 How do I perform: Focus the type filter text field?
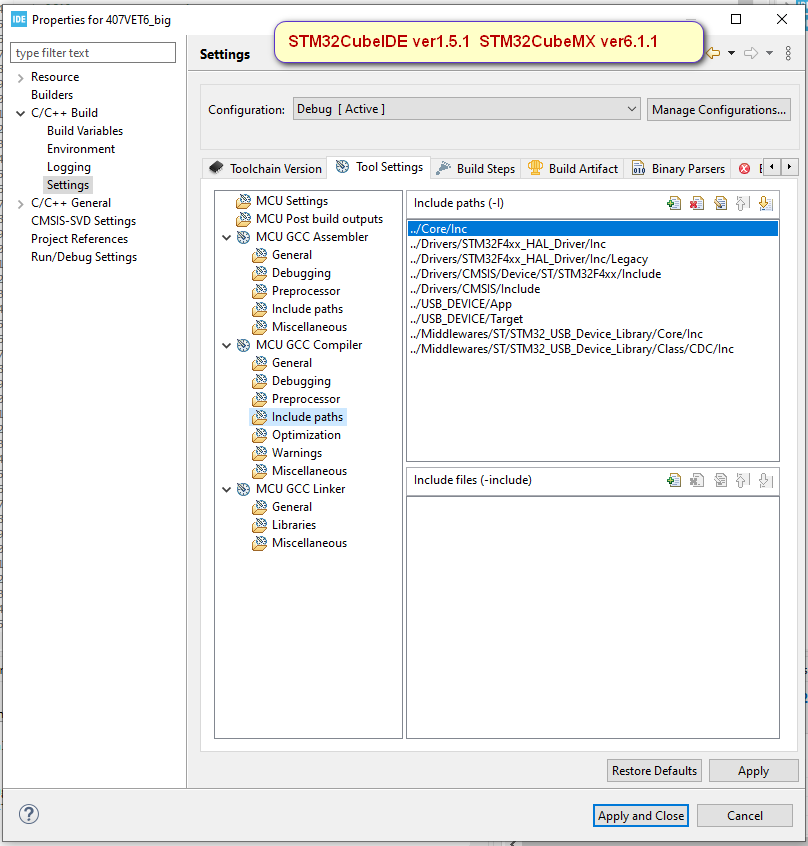coord(93,53)
